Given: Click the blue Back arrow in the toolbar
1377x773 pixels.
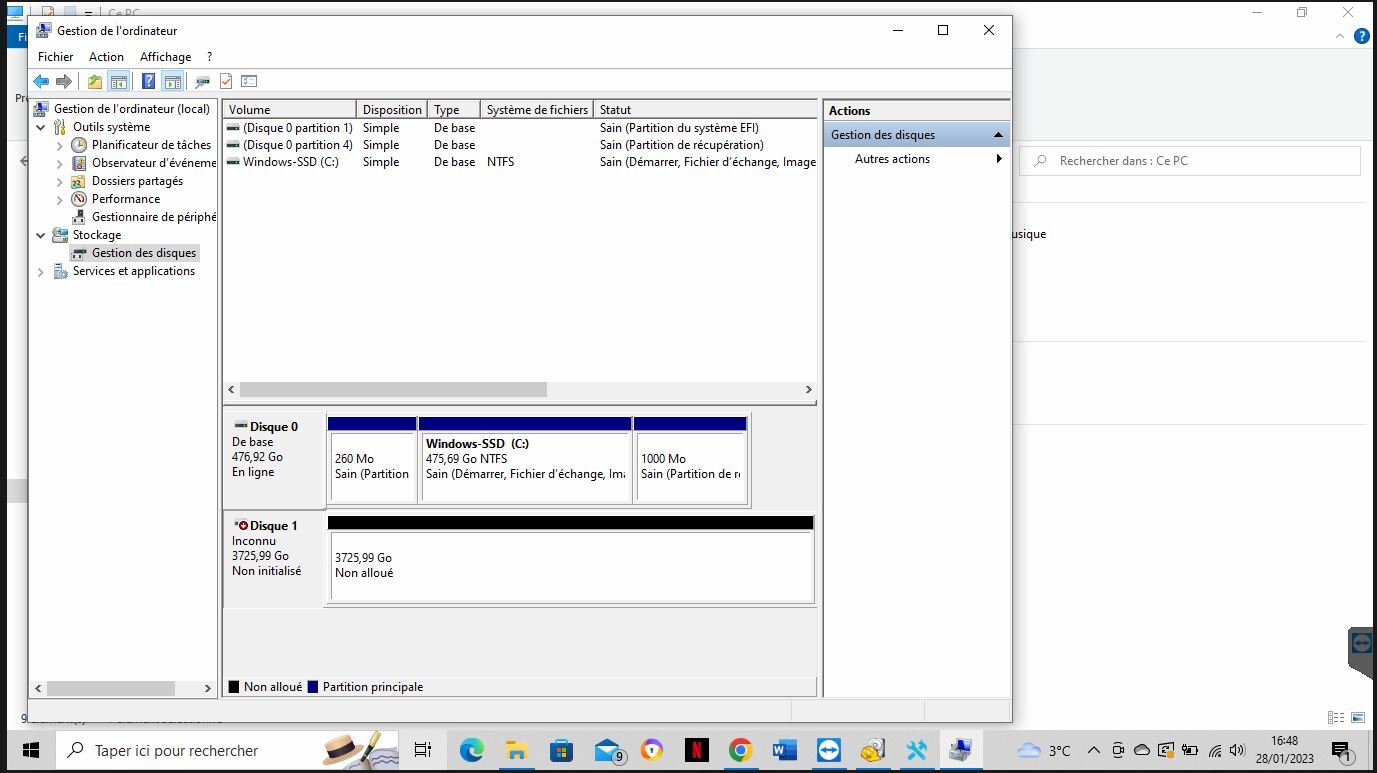Looking at the screenshot, I should (41, 81).
